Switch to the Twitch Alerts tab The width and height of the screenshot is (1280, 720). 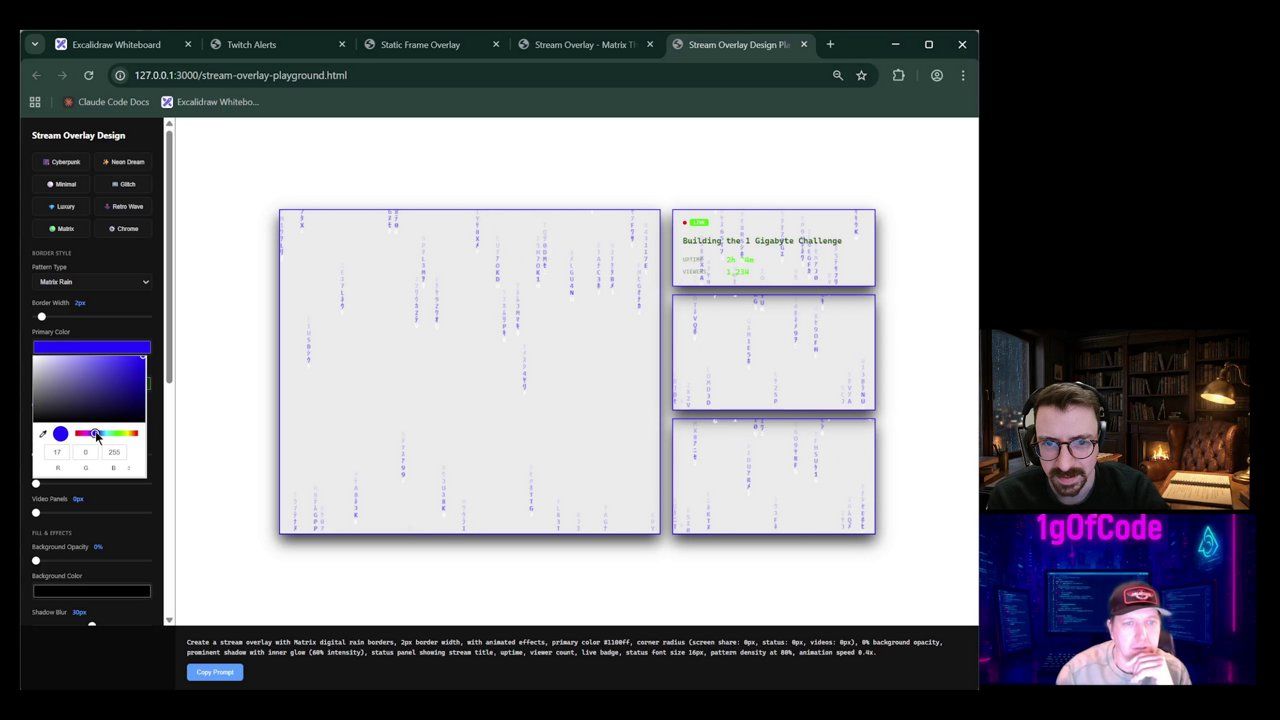(251, 44)
